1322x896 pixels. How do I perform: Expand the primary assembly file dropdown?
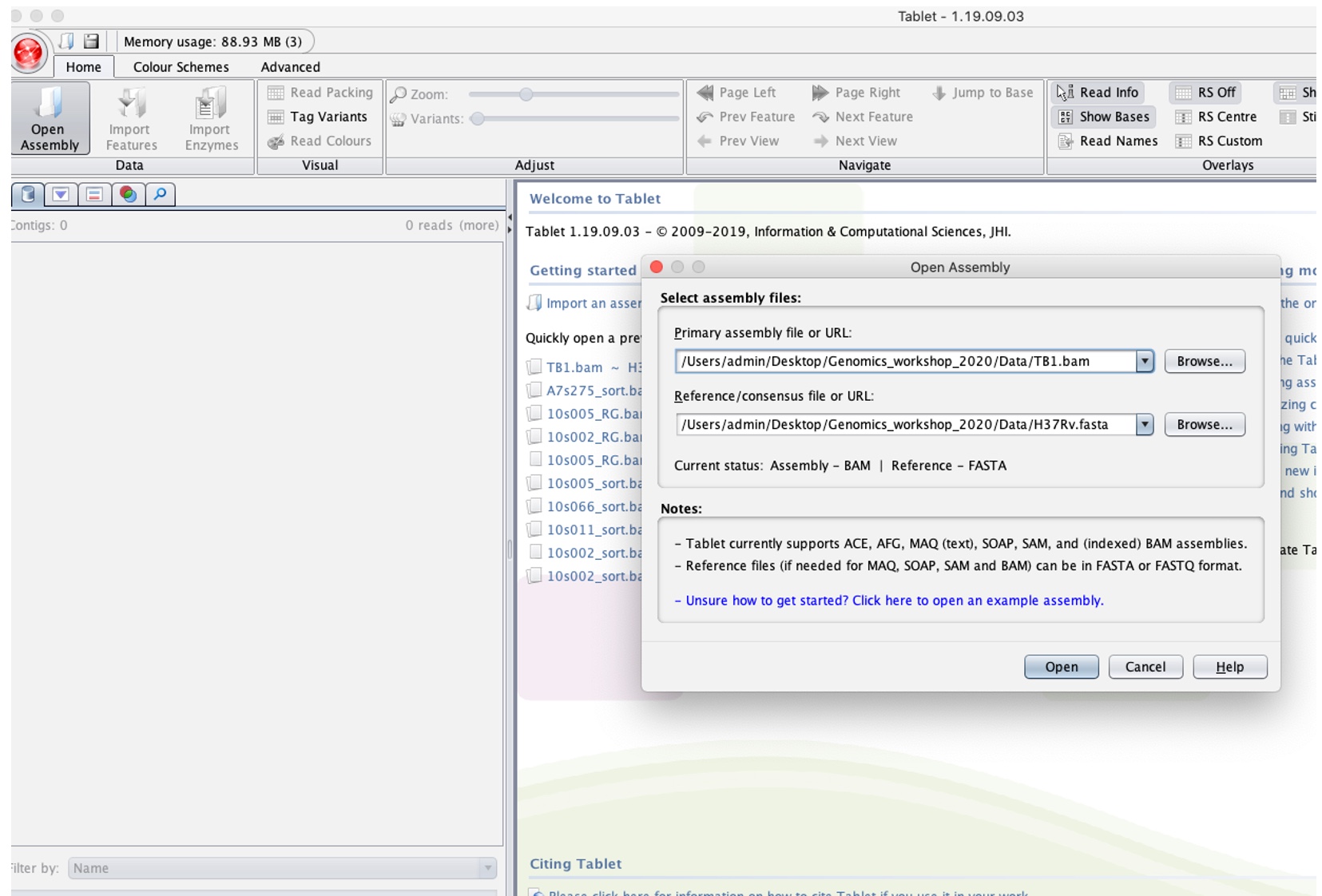tap(1145, 362)
